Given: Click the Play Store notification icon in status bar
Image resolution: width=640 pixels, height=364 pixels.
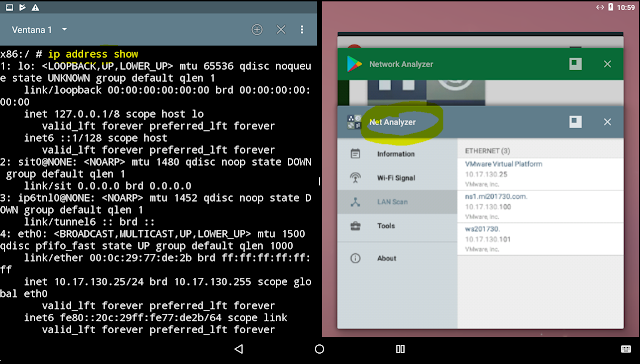Looking at the screenshot, I should coord(22,7).
